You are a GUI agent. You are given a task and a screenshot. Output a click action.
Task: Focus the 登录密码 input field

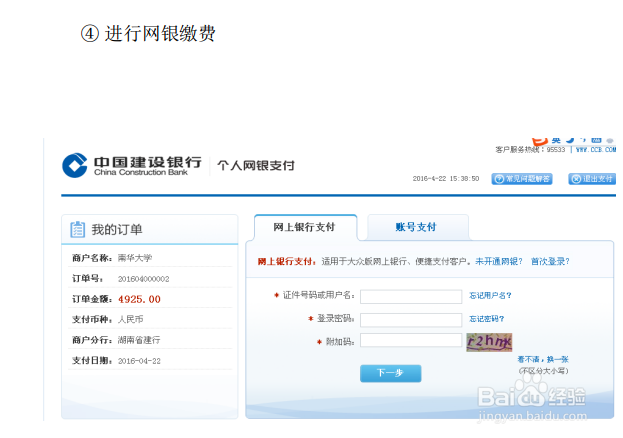411,320
